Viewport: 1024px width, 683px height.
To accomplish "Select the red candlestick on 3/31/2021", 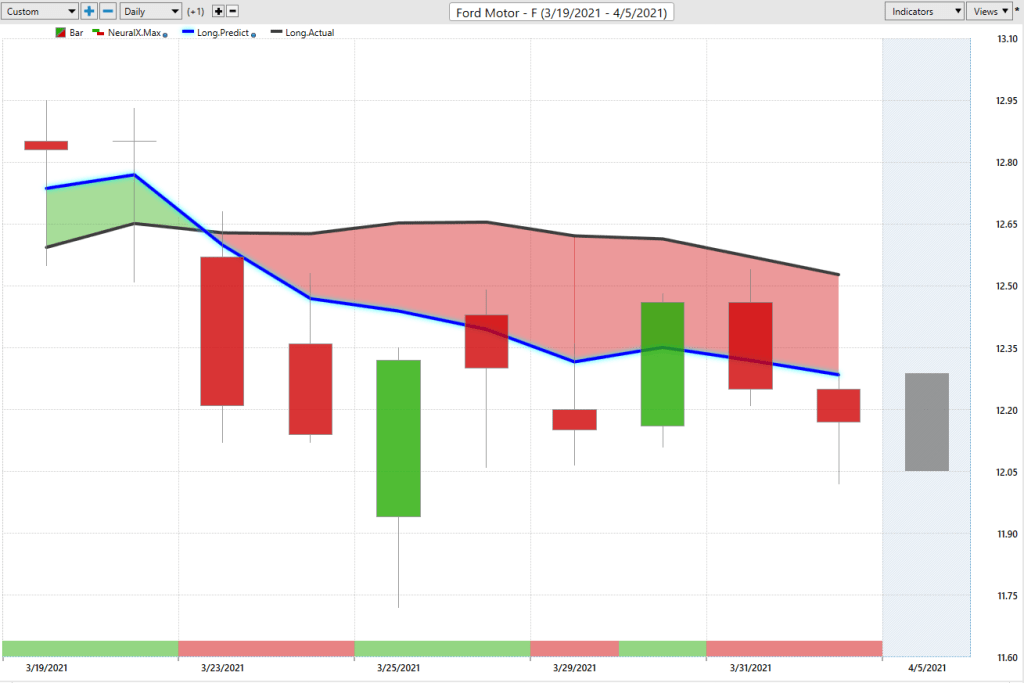I will tap(750, 345).
